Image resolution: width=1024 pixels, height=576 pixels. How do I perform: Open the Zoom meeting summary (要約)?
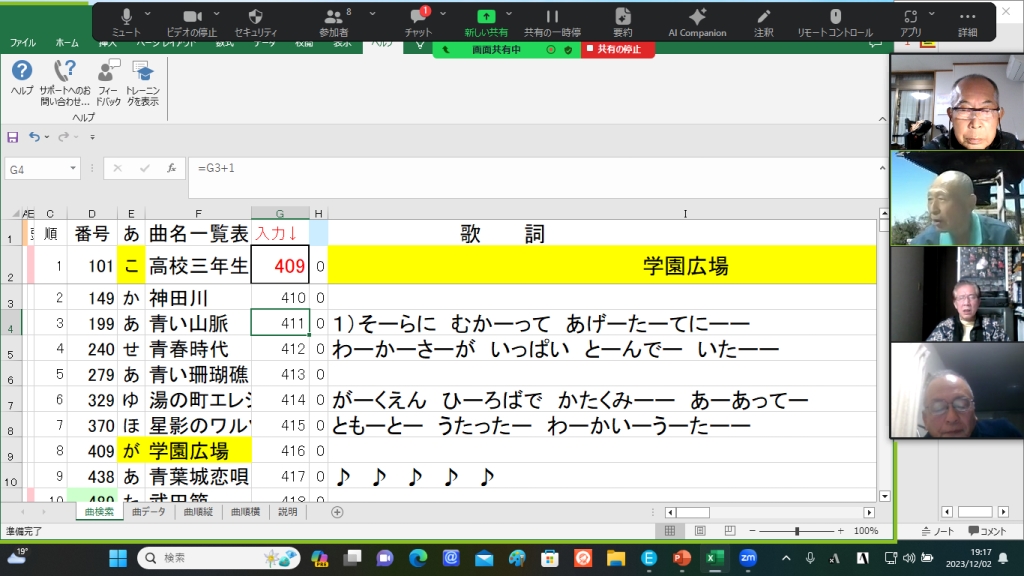tap(622, 22)
